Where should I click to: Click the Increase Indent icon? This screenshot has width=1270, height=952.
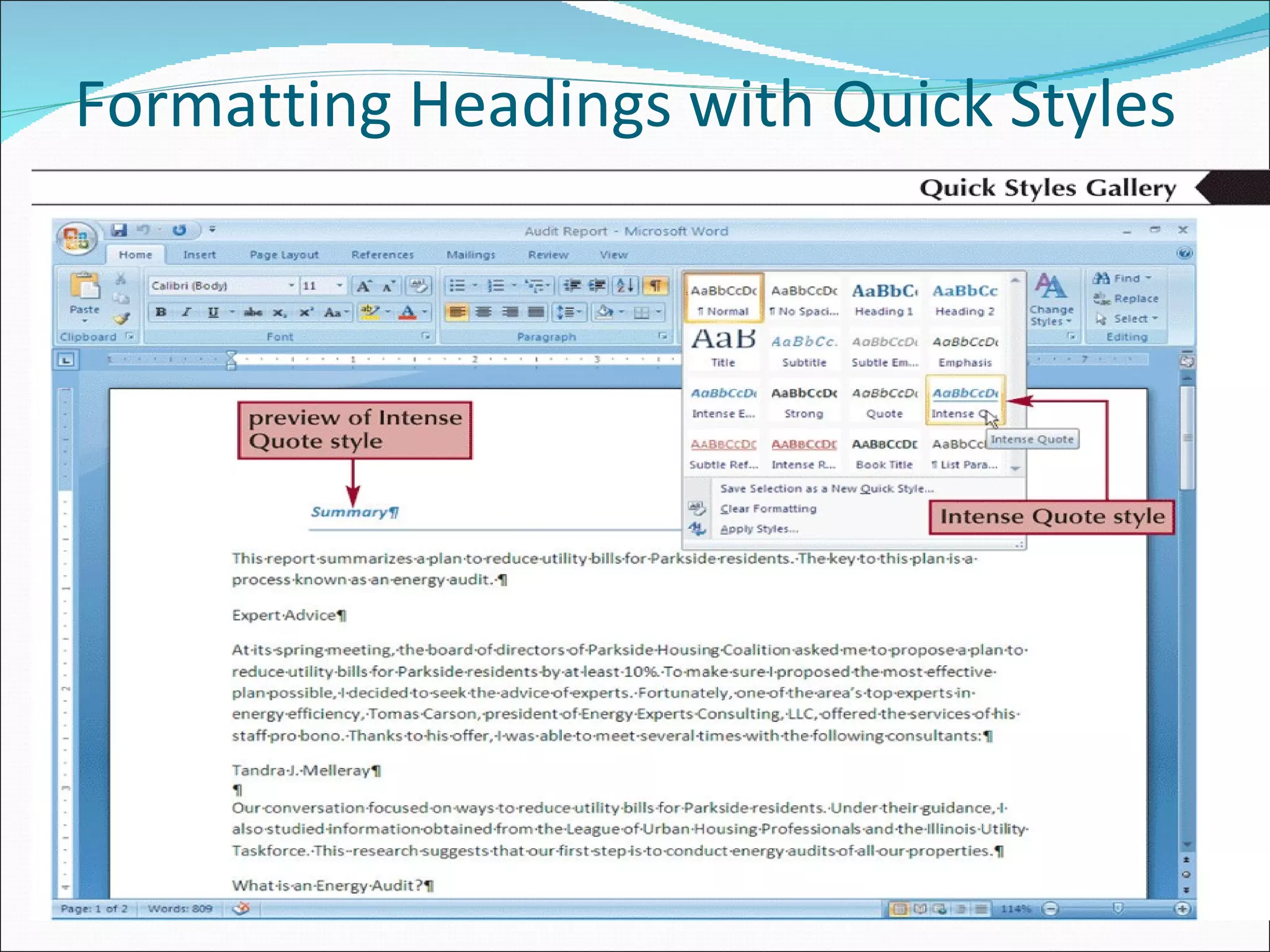(x=598, y=286)
